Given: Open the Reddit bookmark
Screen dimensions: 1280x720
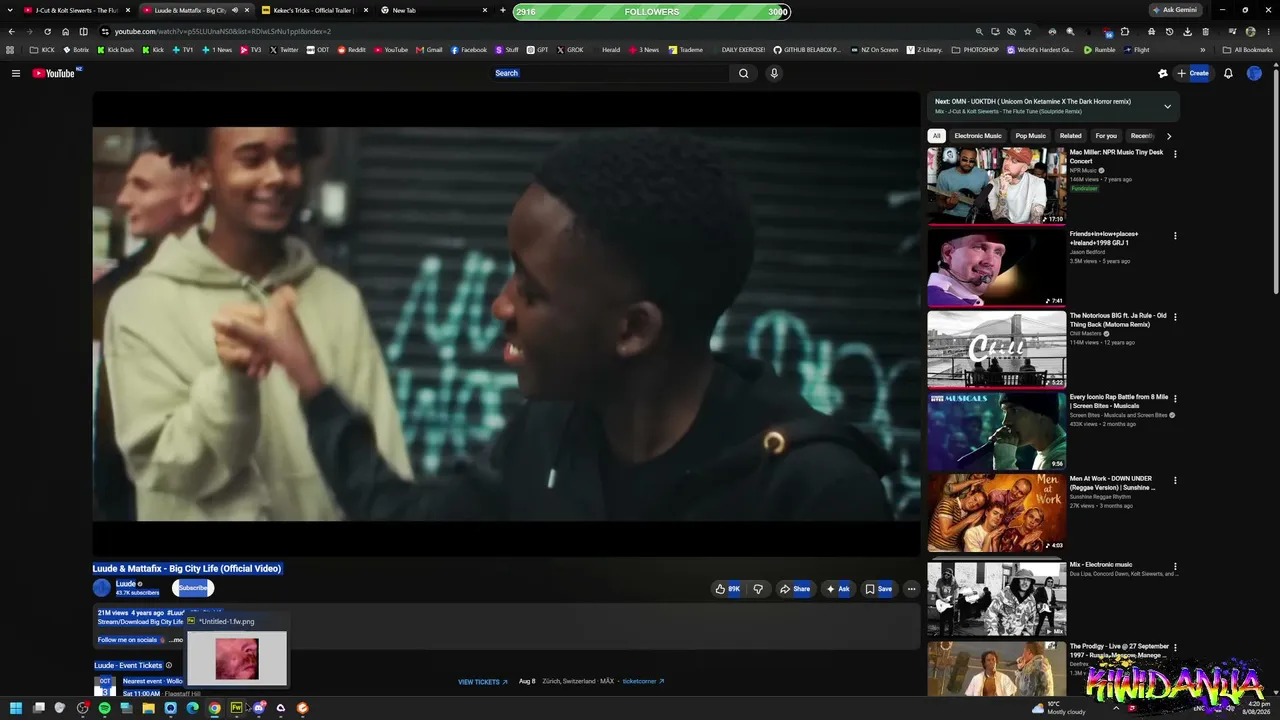Looking at the screenshot, I should [351, 49].
